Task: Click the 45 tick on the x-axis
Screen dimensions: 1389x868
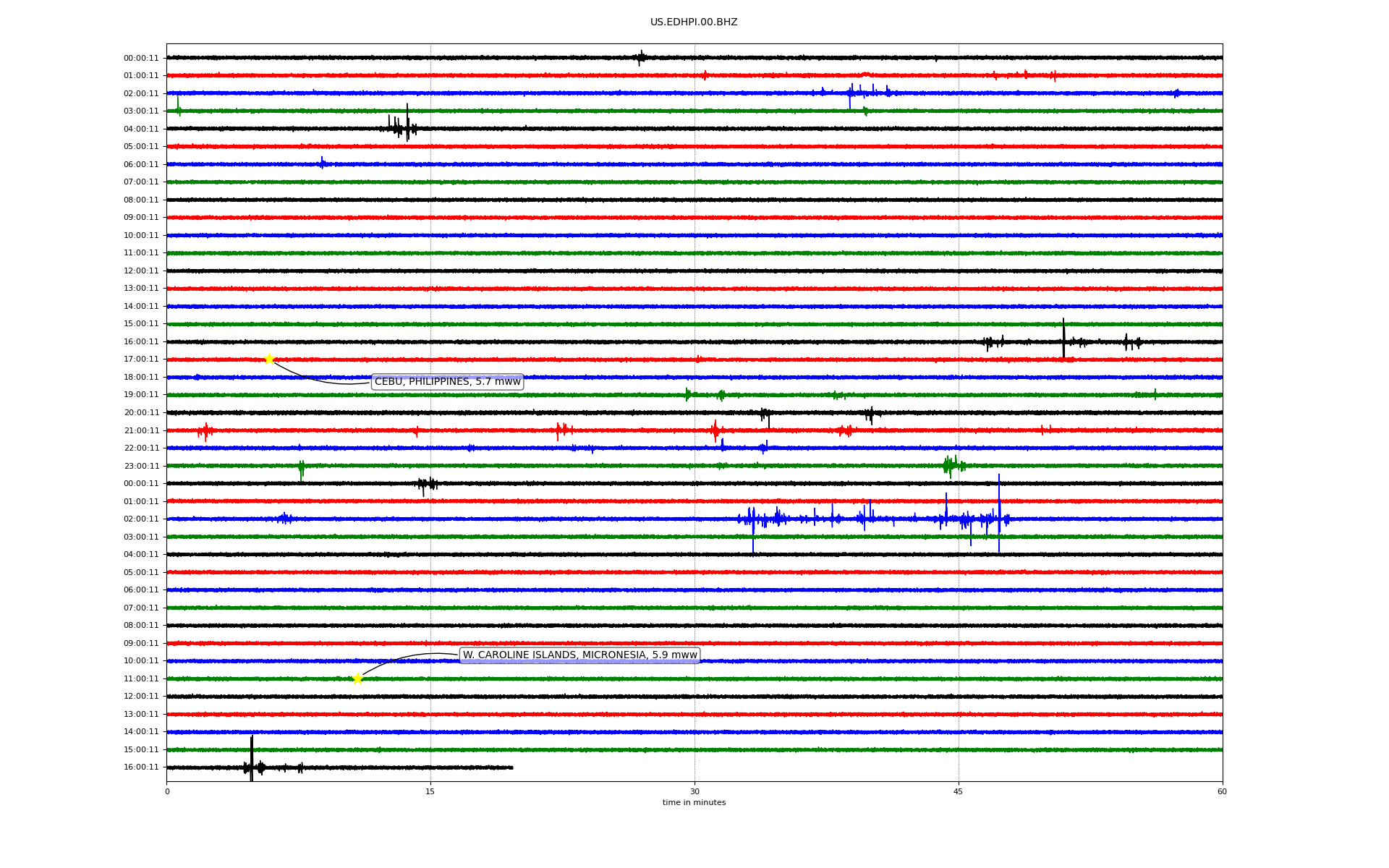Action: tap(959, 791)
